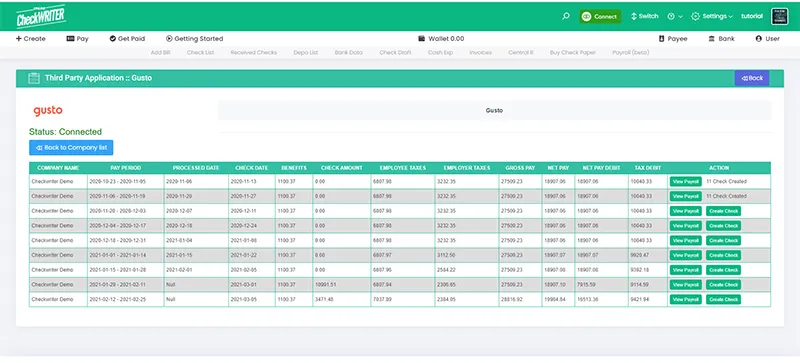The height and width of the screenshot is (363, 800).
Task: Click Back to Company list button
Action: click(x=71, y=148)
